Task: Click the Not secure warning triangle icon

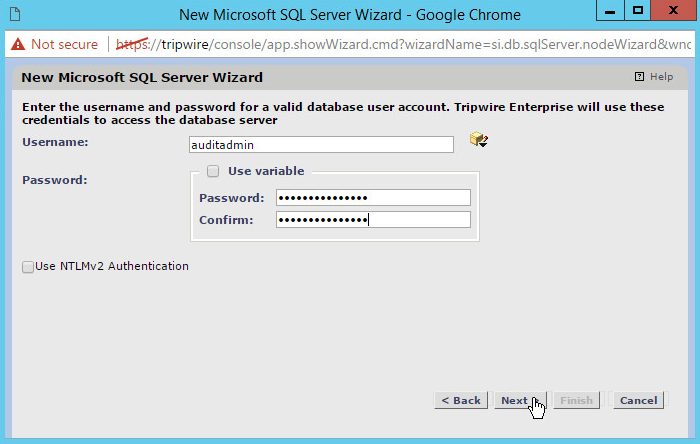Action: pyautogui.click(x=17, y=45)
